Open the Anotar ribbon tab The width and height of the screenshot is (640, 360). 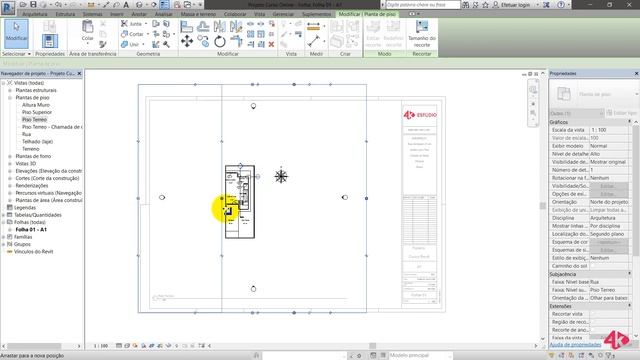click(139, 14)
